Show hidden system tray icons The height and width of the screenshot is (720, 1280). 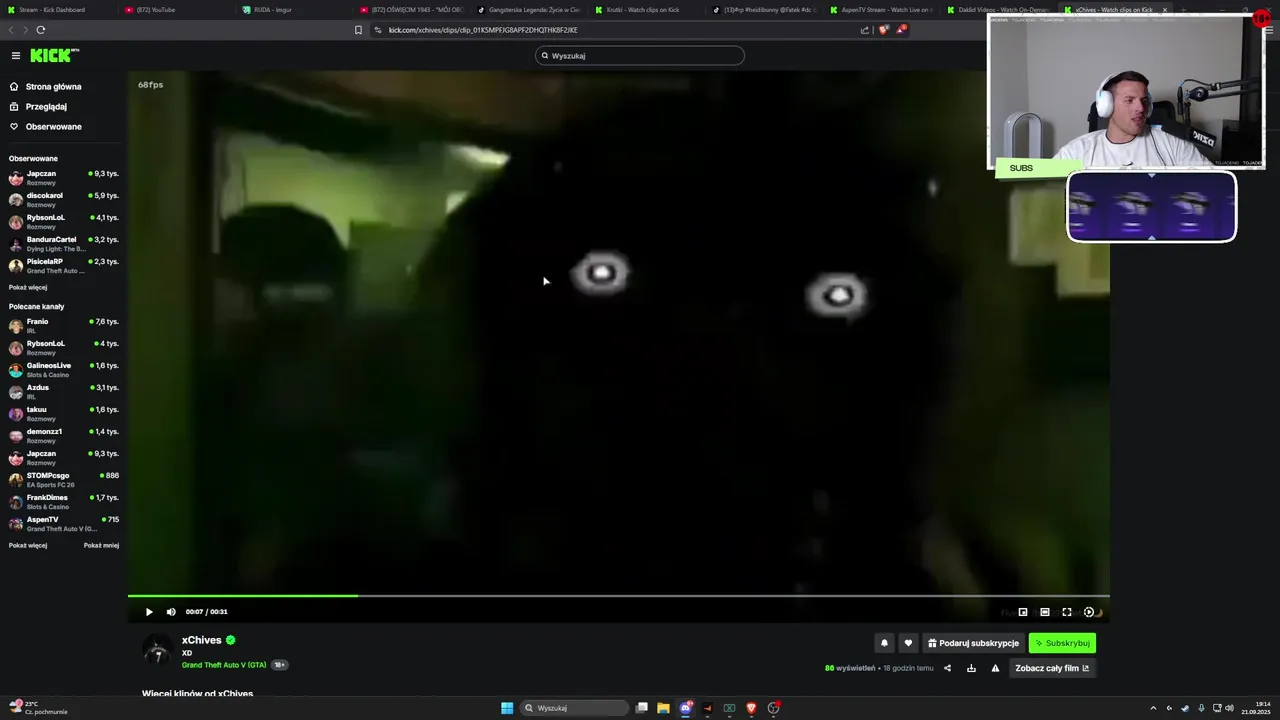(x=1153, y=708)
